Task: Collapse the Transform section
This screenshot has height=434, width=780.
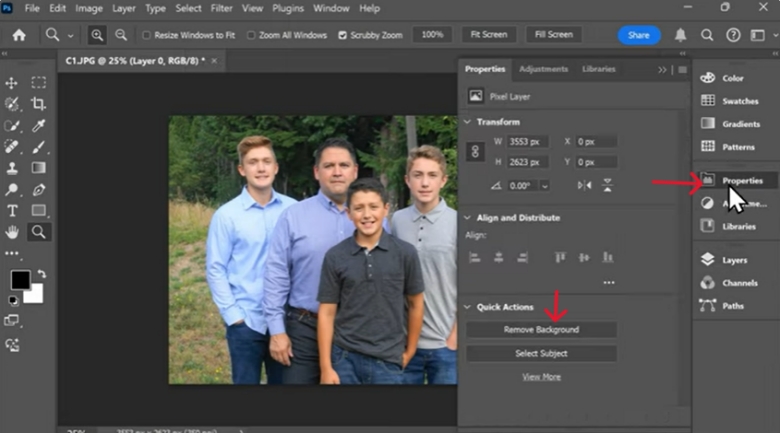Action: (x=467, y=122)
